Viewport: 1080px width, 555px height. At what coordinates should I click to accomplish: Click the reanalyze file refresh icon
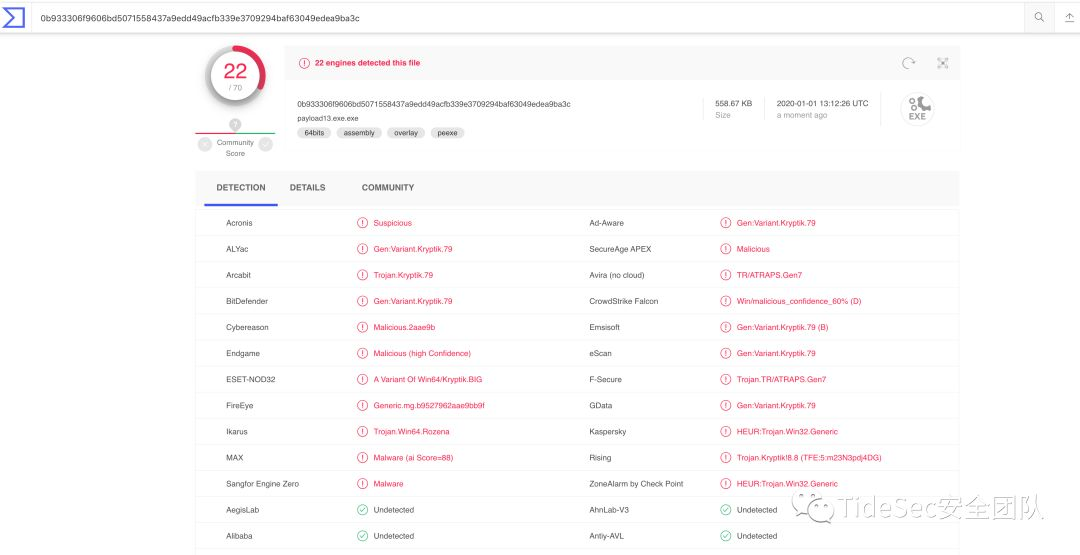pyautogui.click(x=908, y=63)
